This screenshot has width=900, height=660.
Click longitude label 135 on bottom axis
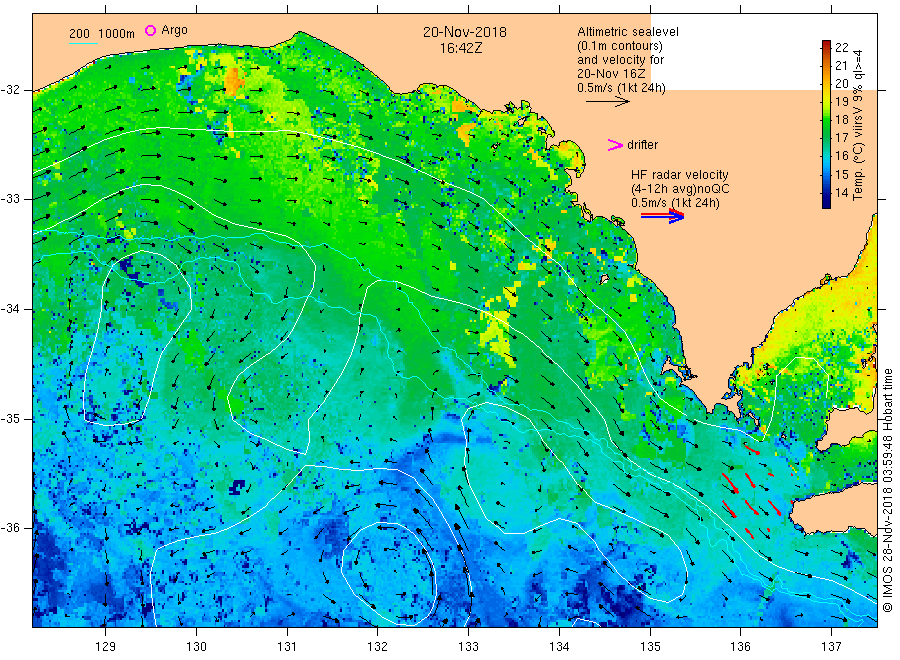pyautogui.click(x=650, y=647)
